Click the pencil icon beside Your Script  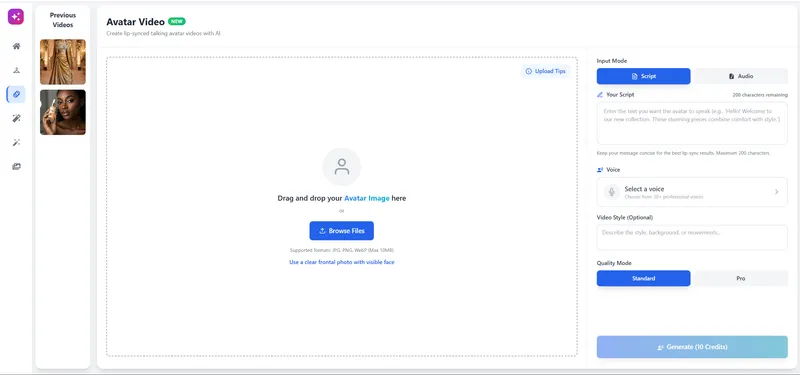[600, 95]
